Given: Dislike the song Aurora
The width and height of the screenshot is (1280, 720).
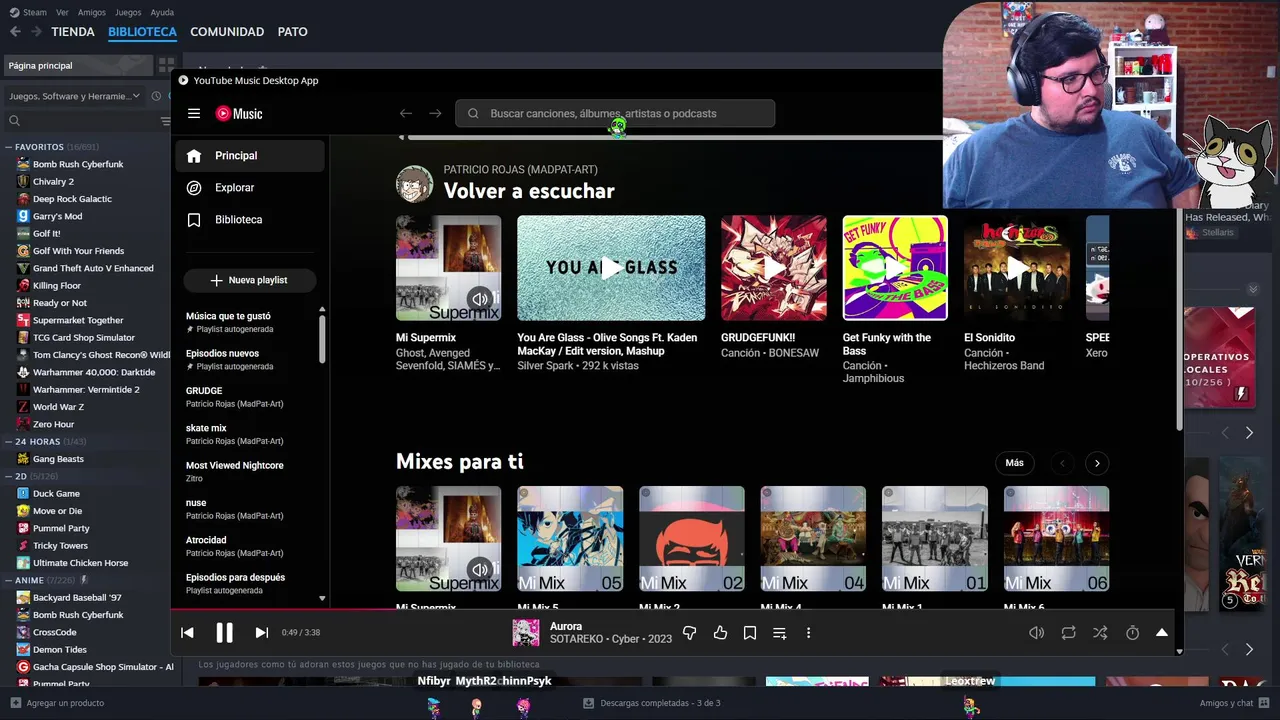Looking at the screenshot, I should click(x=689, y=633).
